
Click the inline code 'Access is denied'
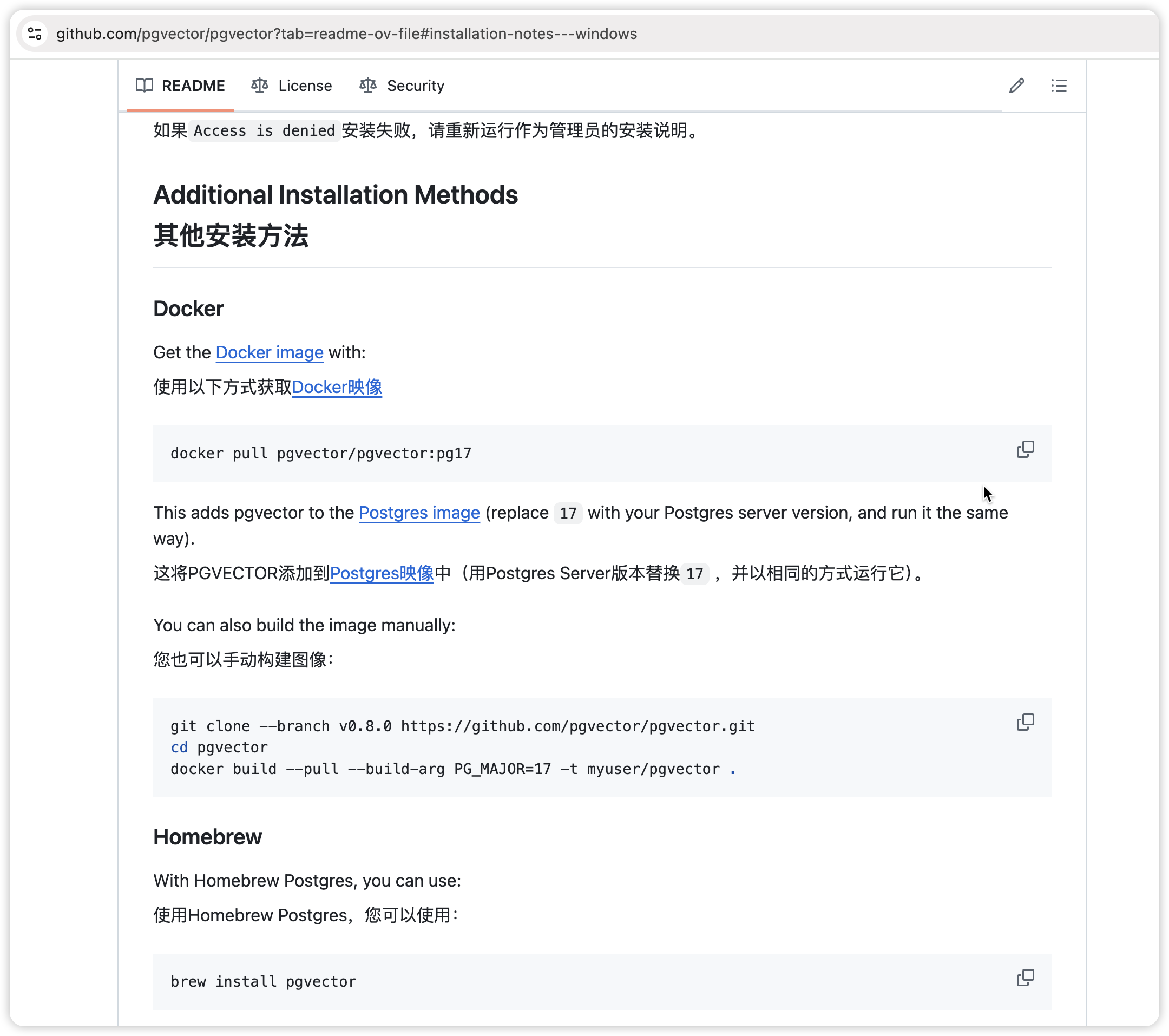(x=264, y=131)
